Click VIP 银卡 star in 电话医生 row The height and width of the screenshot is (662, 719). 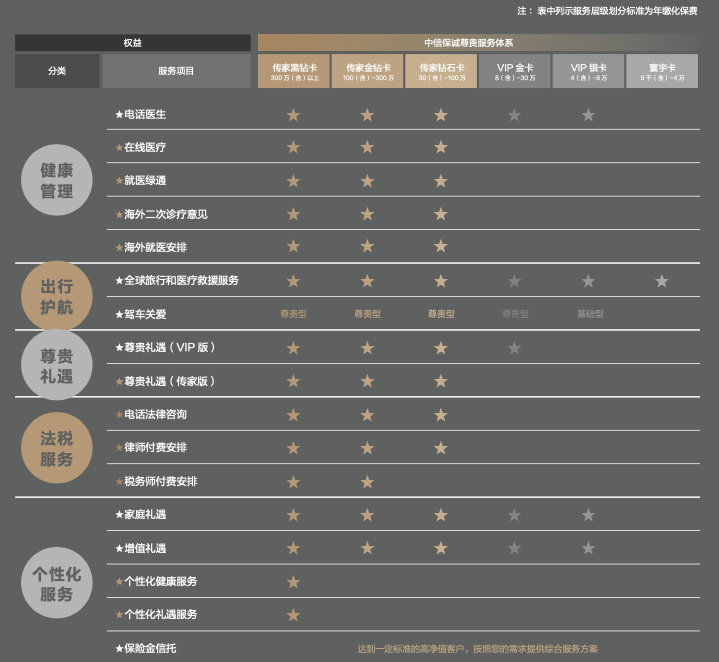588,115
